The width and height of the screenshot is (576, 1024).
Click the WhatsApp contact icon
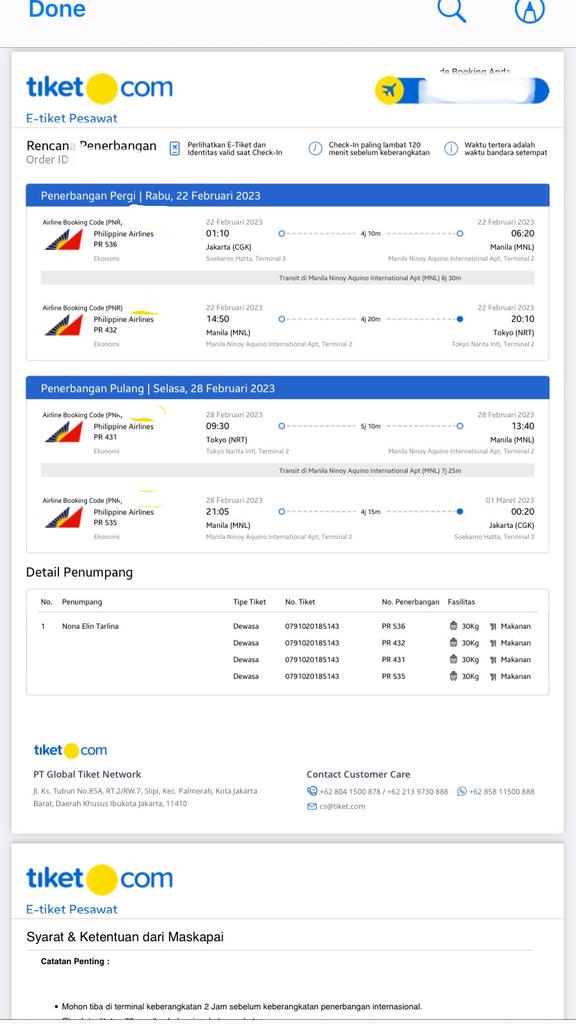pyautogui.click(x=462, y=791)
